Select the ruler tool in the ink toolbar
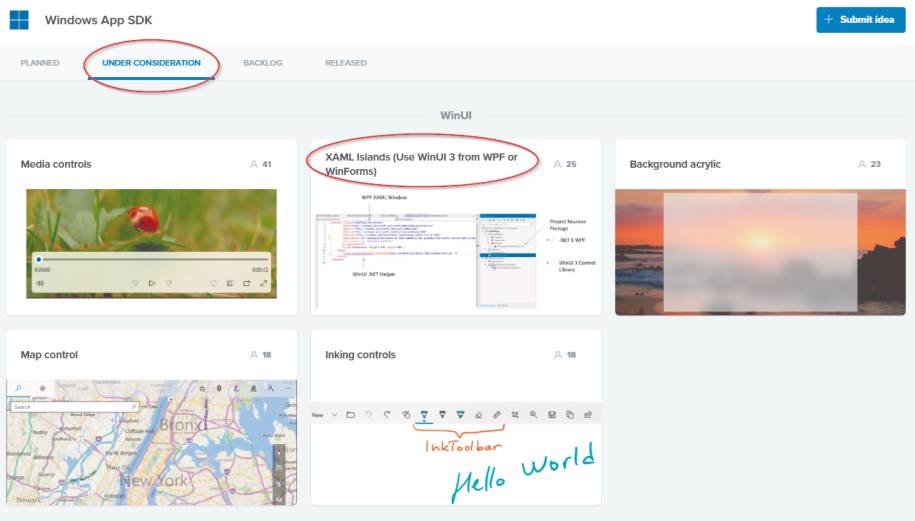Image resolution: width=915 pixels, height=521 pixels. point(497,415)
